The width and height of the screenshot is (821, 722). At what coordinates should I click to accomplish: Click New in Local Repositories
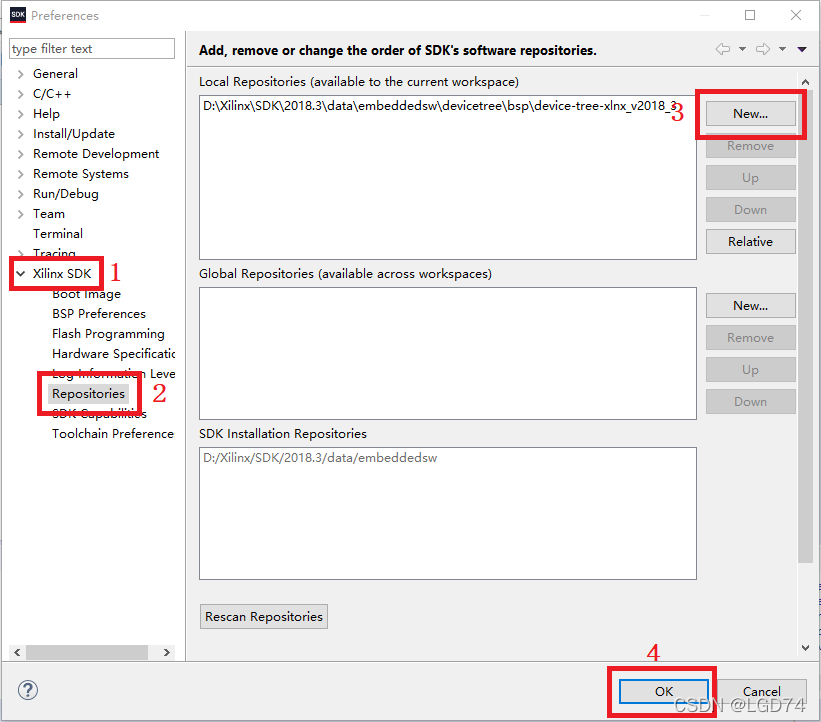point(750,114)
